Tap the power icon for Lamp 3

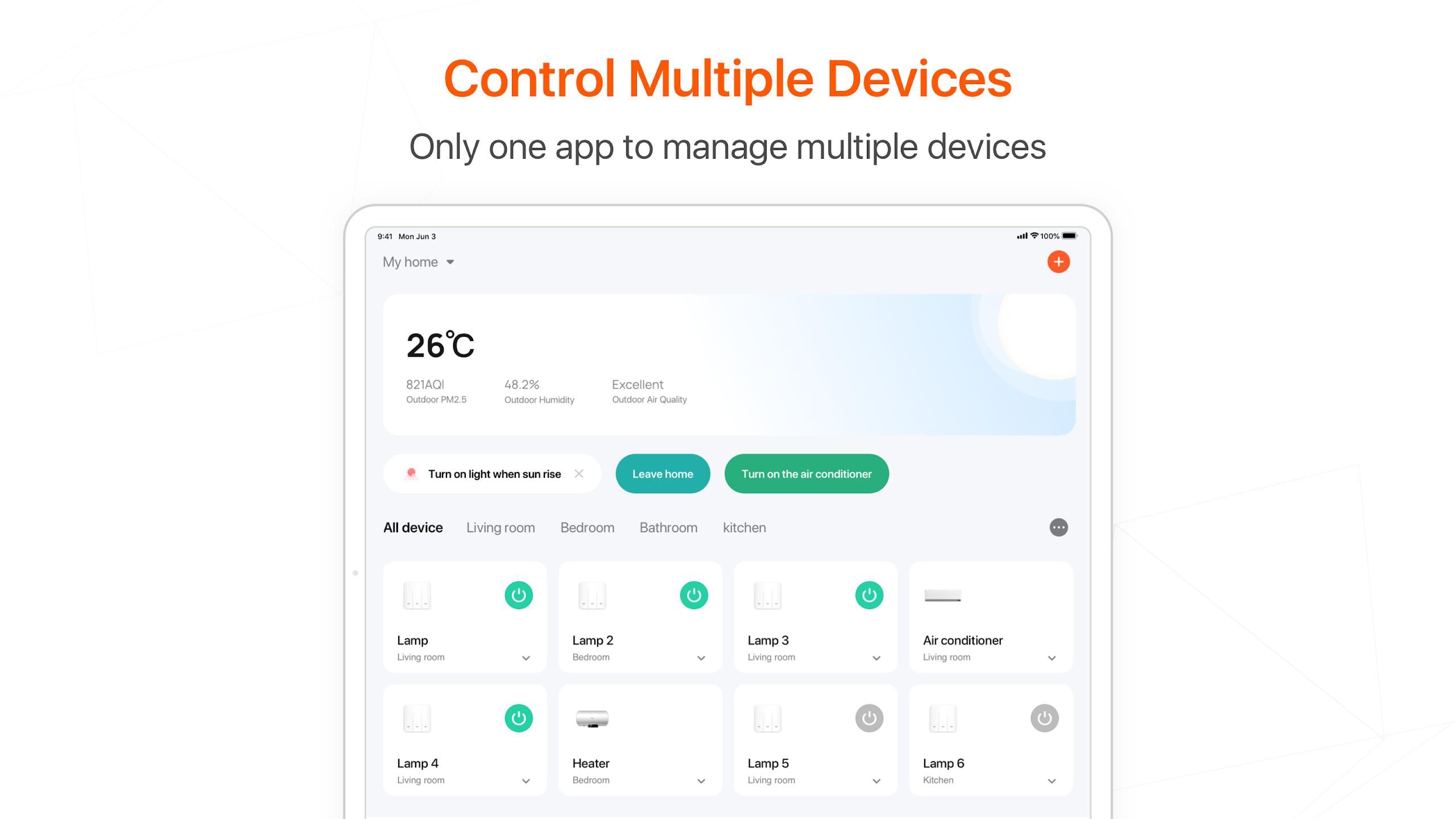869,595
